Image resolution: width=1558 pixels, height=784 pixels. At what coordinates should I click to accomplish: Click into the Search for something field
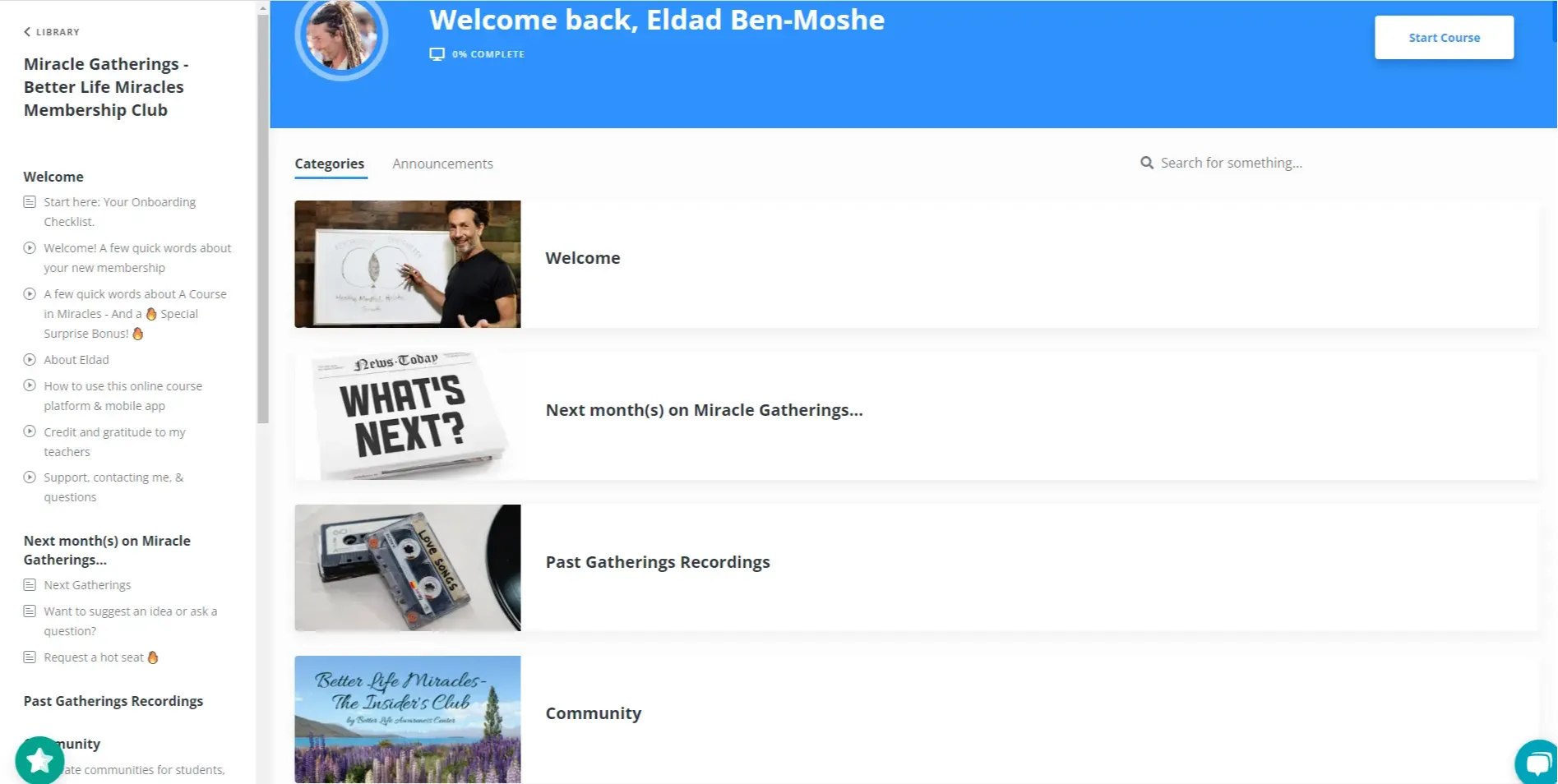[x=1231, y=163]
